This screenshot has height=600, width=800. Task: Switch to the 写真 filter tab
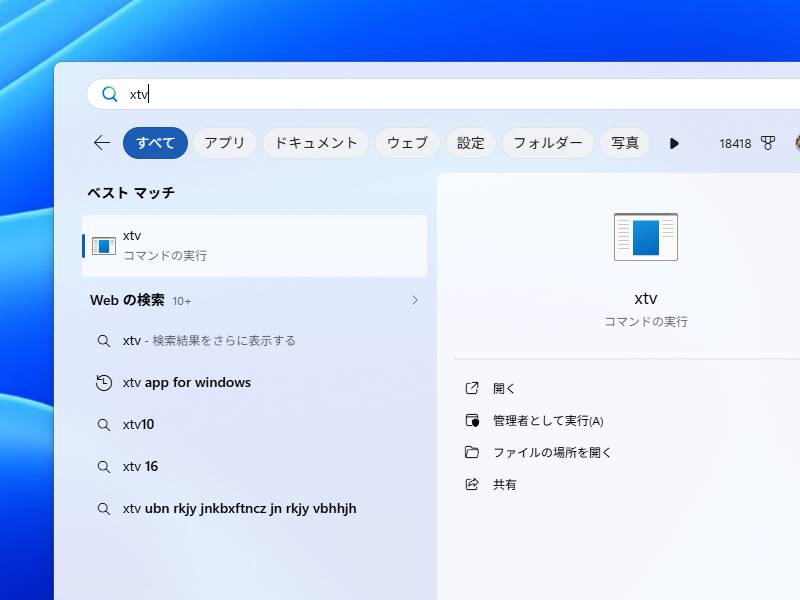(x=624, y=143)
